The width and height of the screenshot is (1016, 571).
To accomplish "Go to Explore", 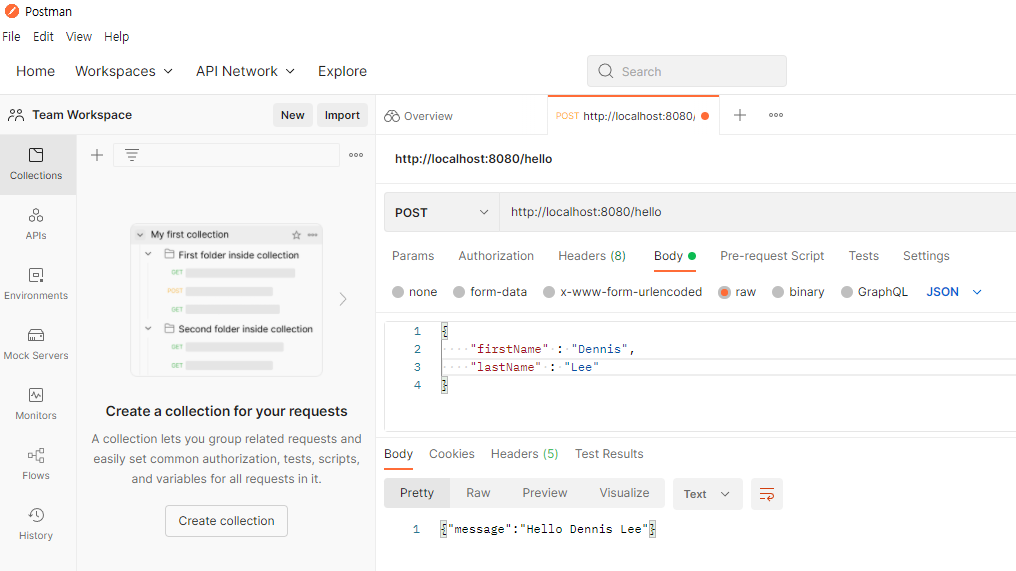I will 342,71.
